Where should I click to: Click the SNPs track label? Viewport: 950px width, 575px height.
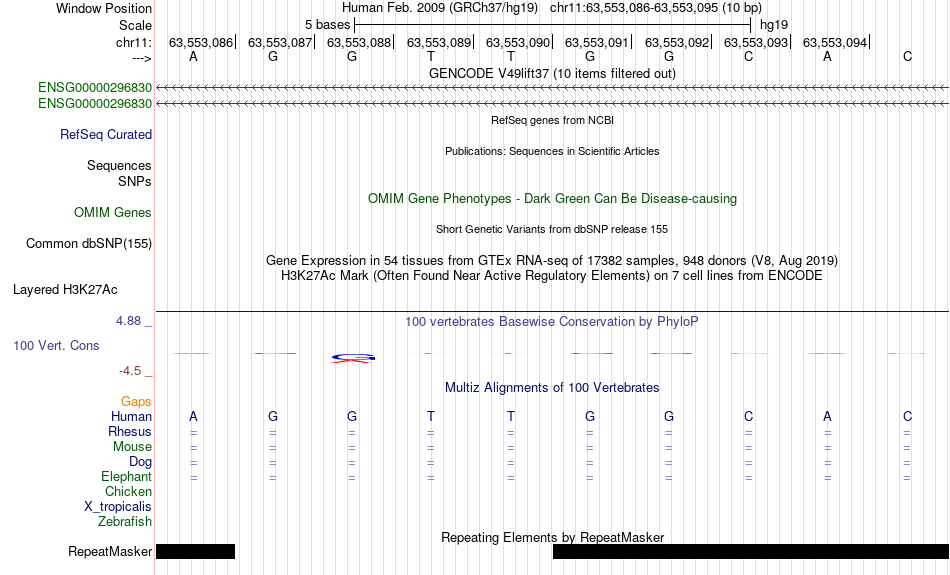[135, 181]
